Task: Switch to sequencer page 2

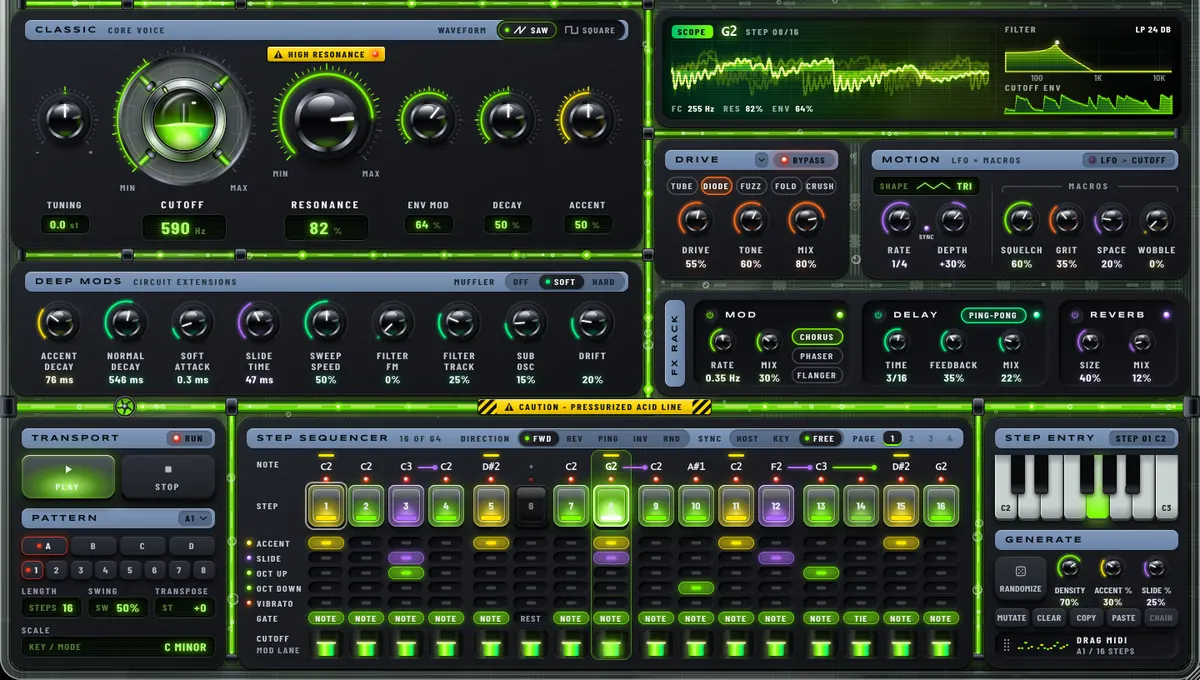Action: [x=913, y=438]
